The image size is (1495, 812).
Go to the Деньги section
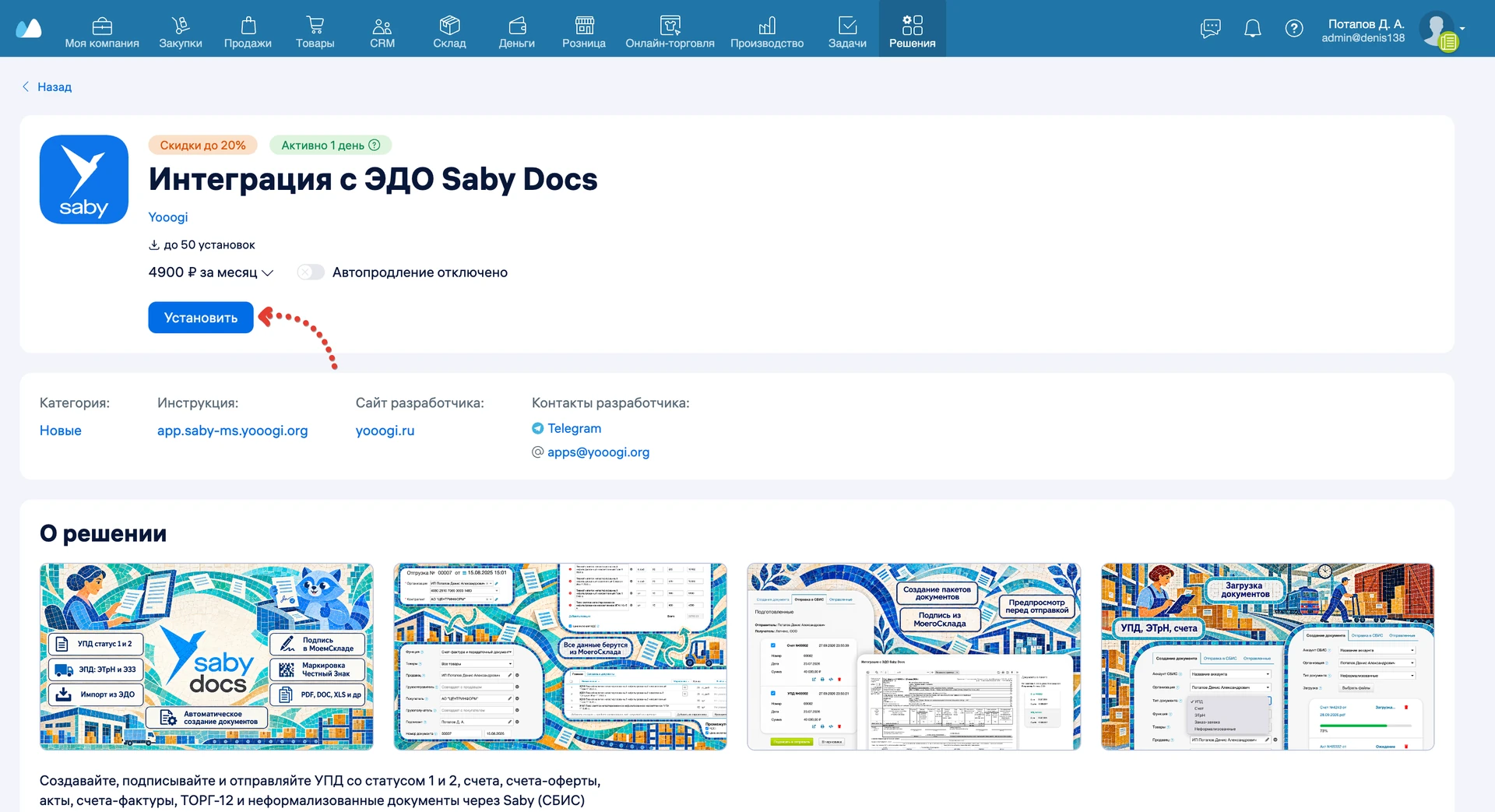(517, 32)
